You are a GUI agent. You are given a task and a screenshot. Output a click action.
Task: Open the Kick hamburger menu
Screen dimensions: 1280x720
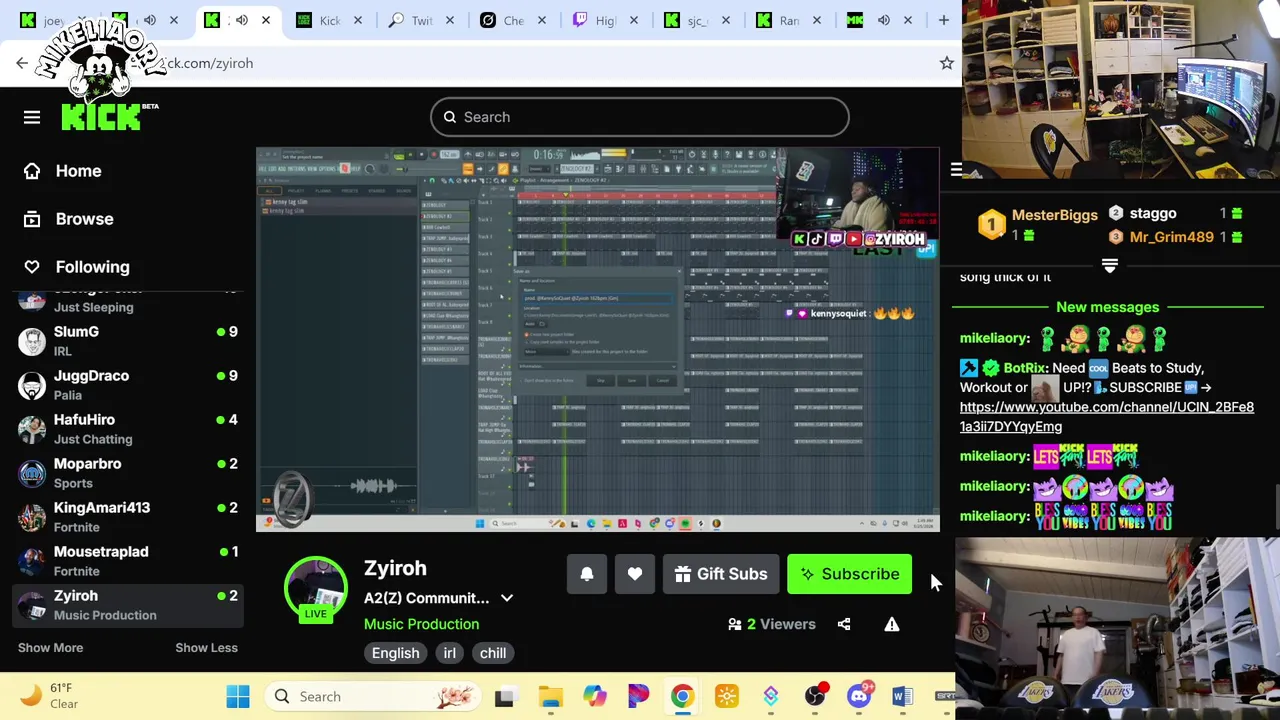32,117
